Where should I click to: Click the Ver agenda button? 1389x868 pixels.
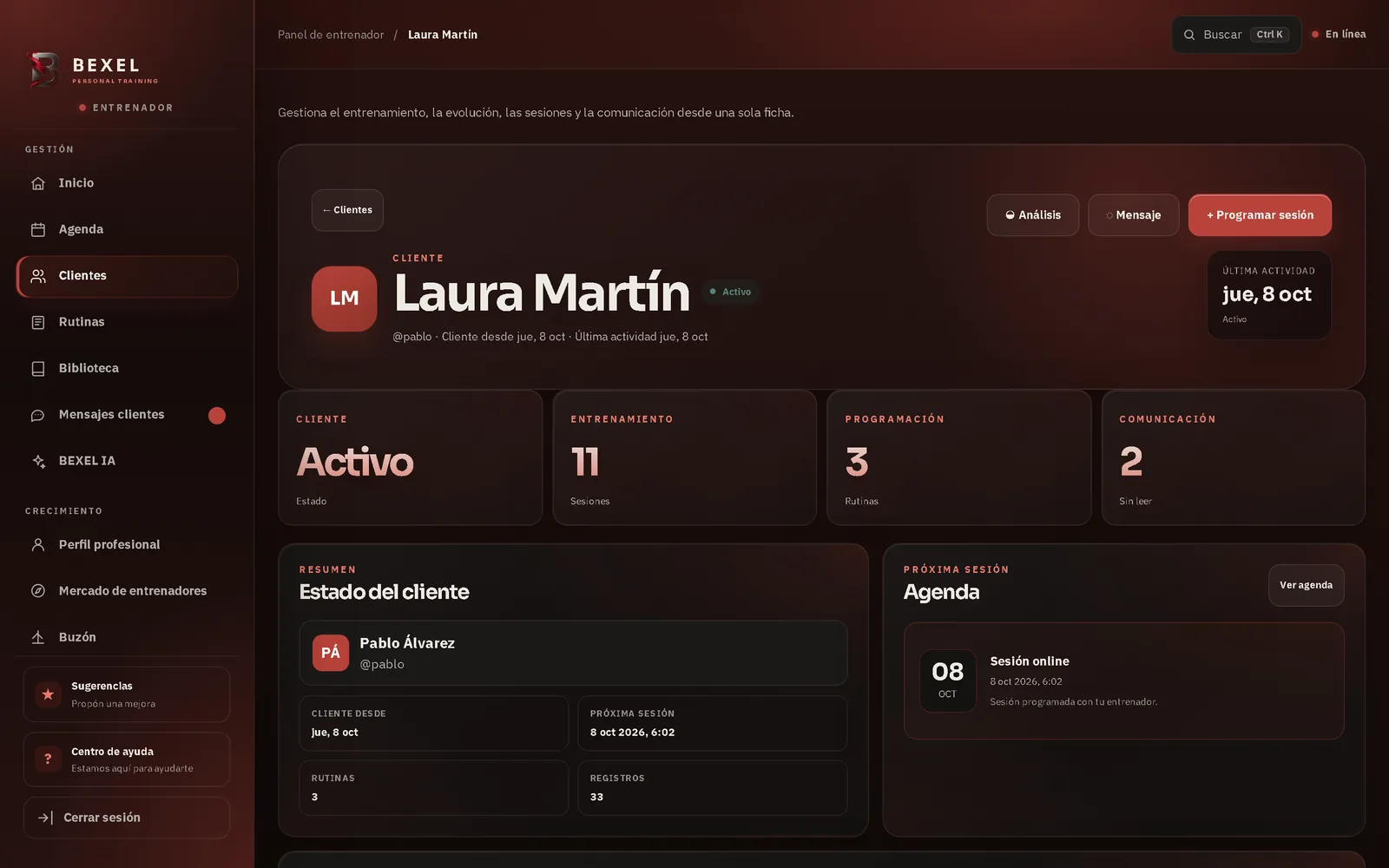coord(1306,585)
